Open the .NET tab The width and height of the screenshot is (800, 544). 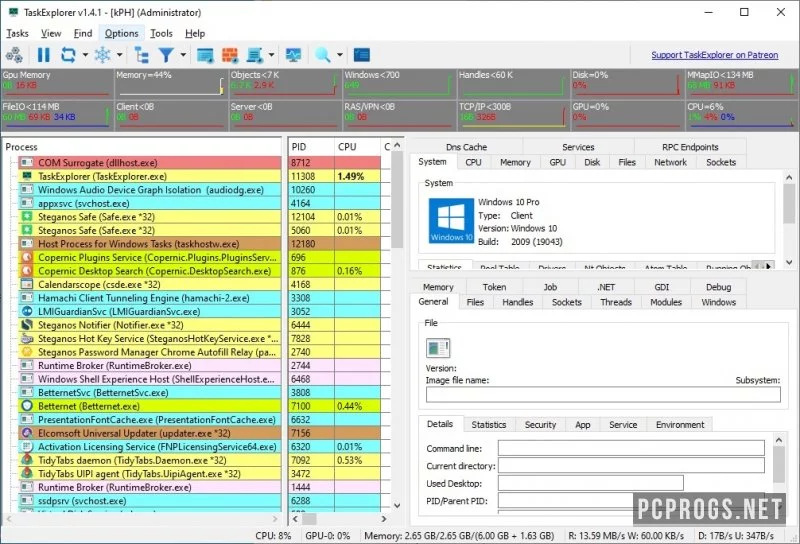[606, 287]
